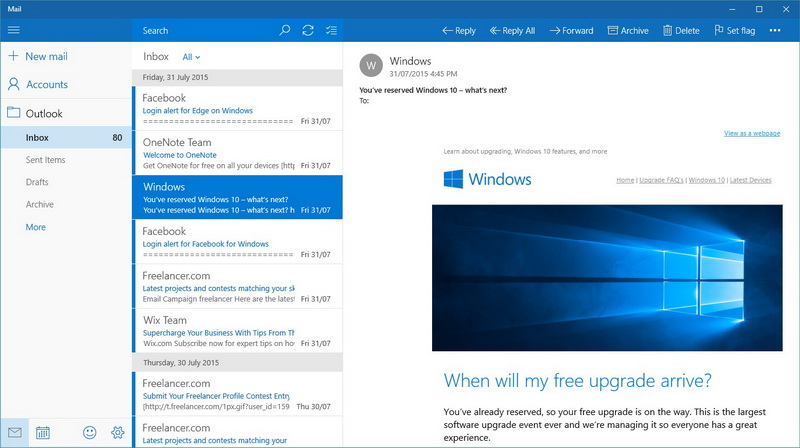Archive the current message

pyautogui.click(x=628, y=30)
